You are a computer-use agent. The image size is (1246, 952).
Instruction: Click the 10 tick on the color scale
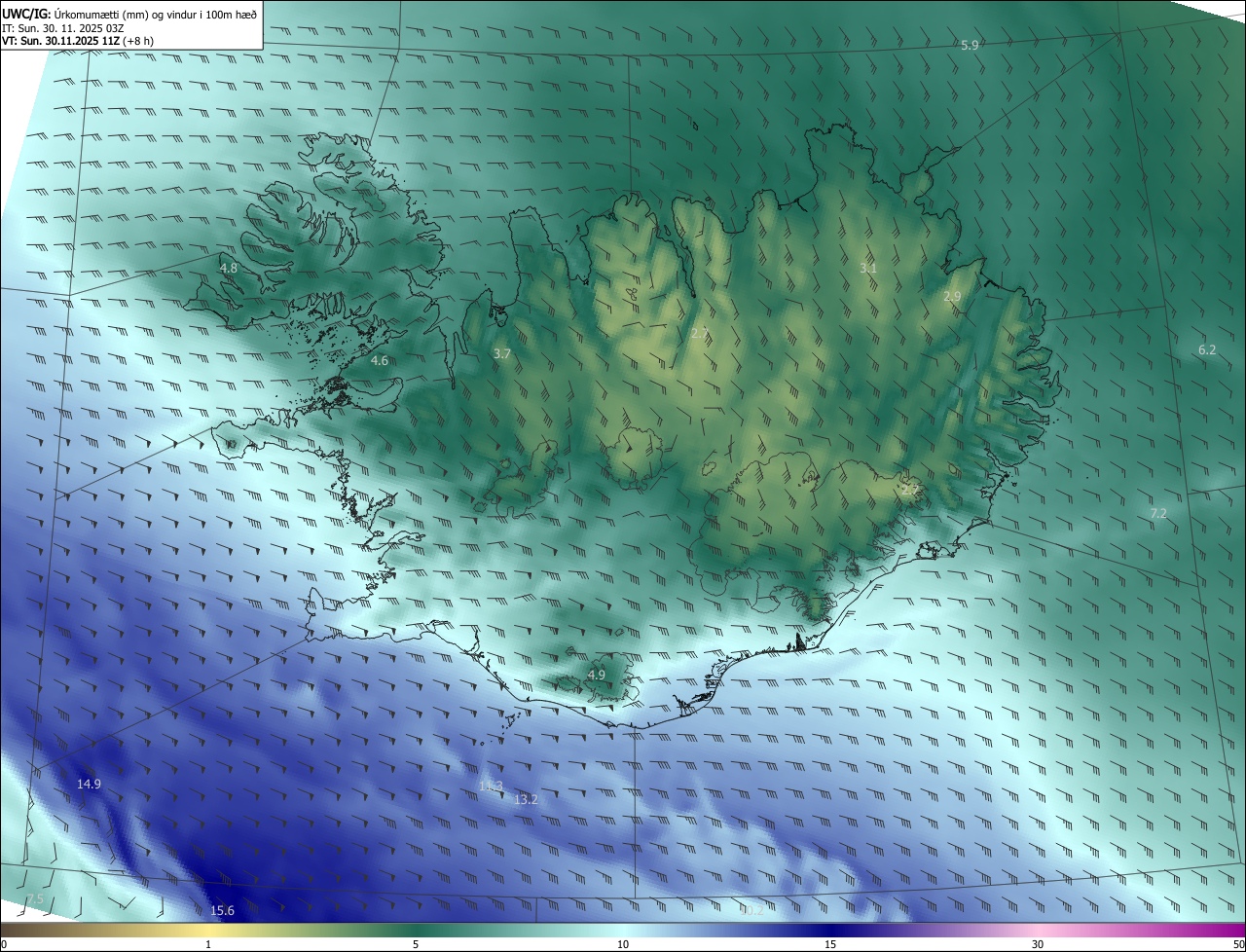623,944
